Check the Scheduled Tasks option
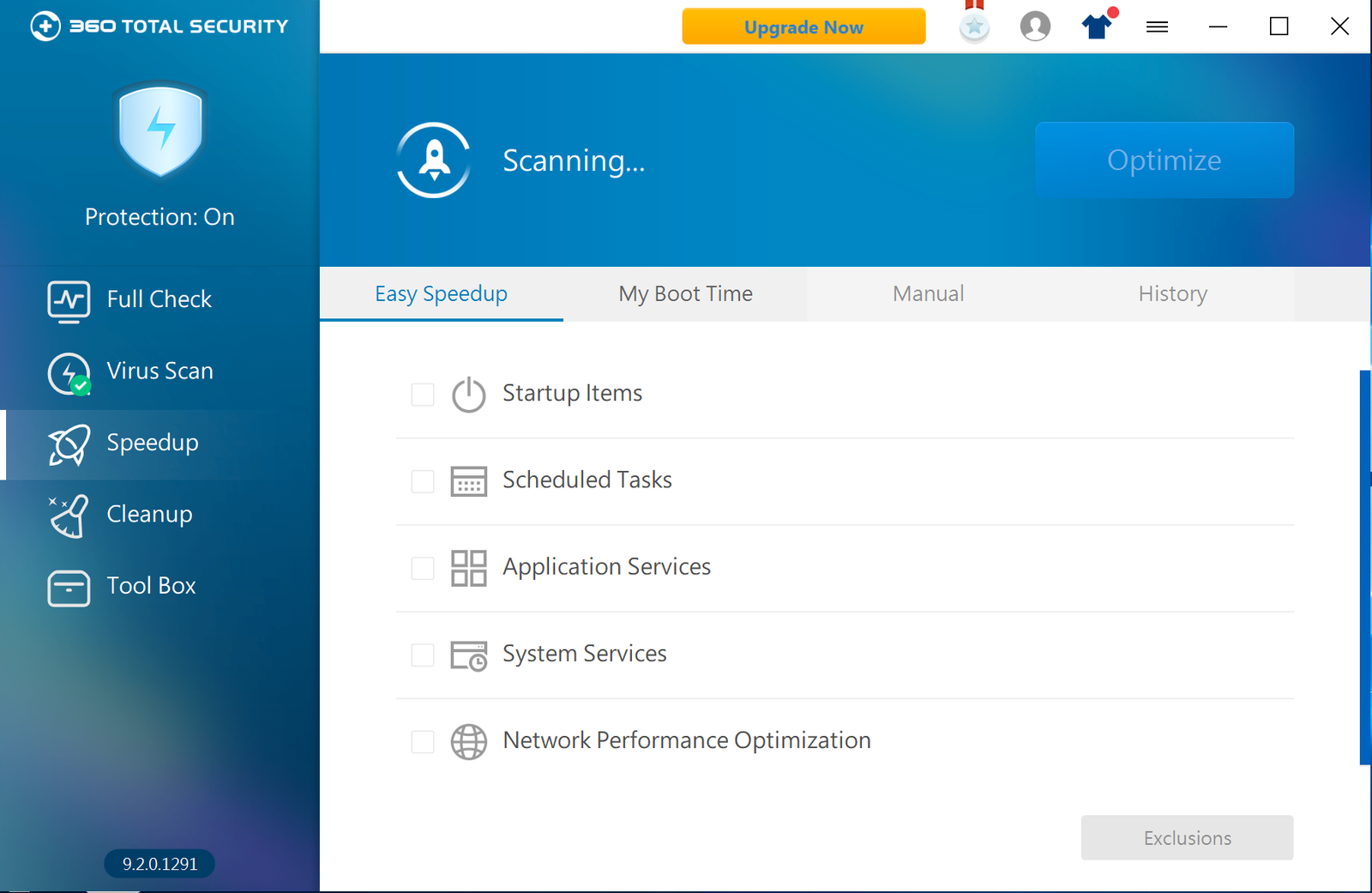 click(422, 481)
